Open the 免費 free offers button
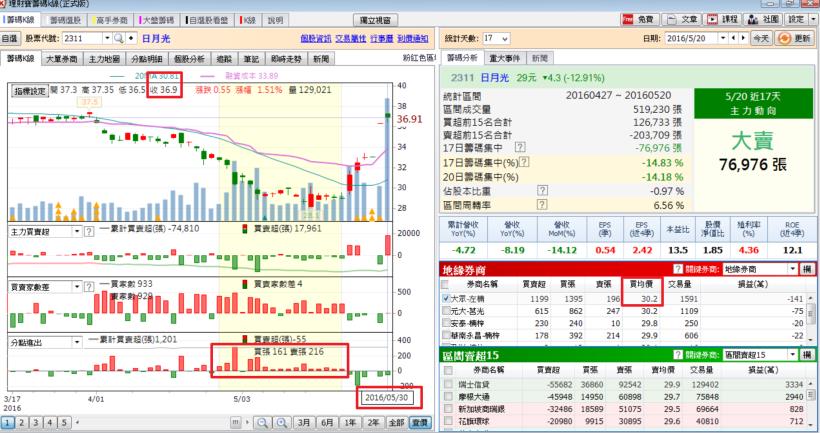The width and height of the screenshot is (820, 433). (x=638, y=19)
